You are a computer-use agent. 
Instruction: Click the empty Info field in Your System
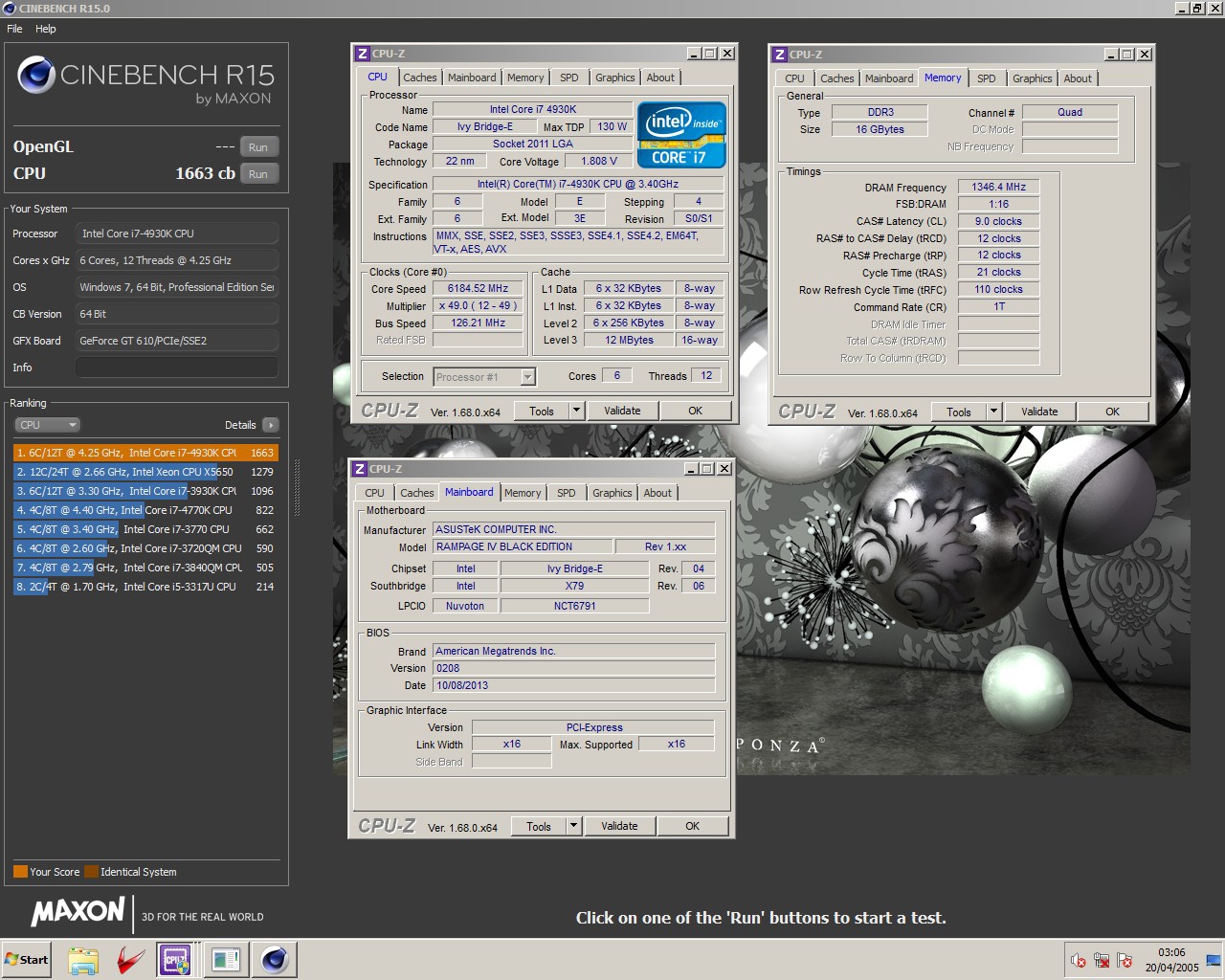pyautogui.click(x=177, y=367)
